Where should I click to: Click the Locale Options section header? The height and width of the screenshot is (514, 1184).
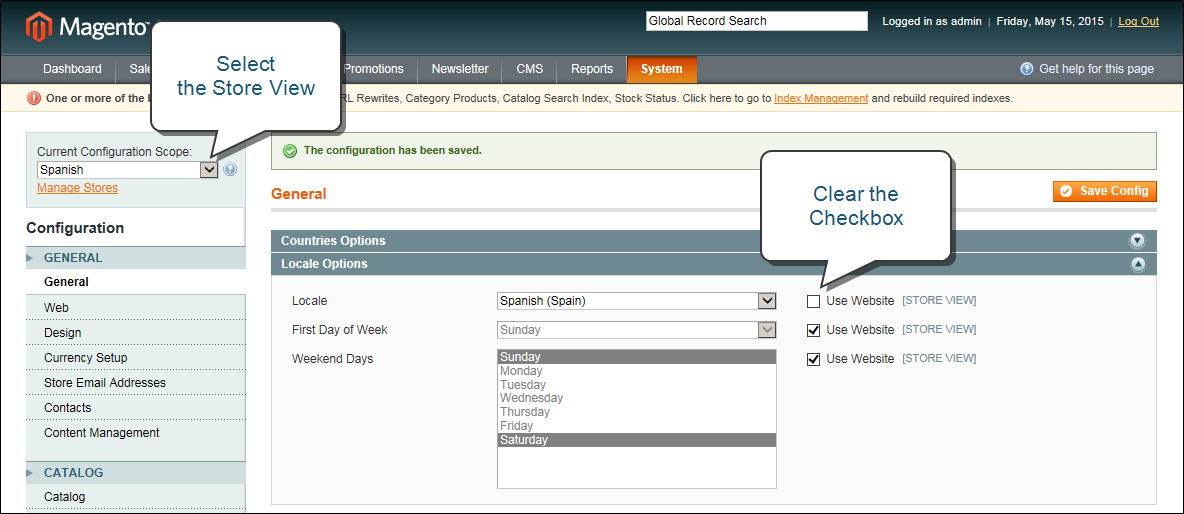click(714, 264)
